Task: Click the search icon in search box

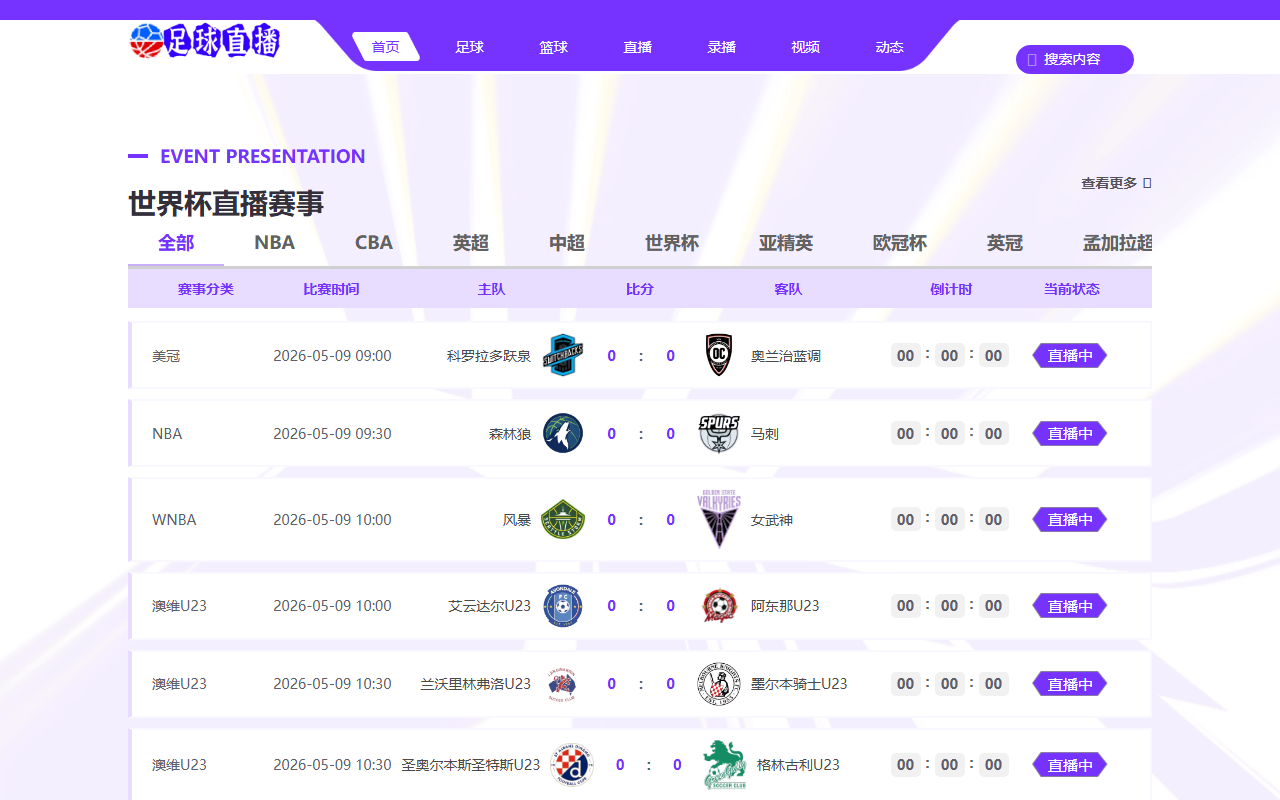Action: [x=1032, y=60]
